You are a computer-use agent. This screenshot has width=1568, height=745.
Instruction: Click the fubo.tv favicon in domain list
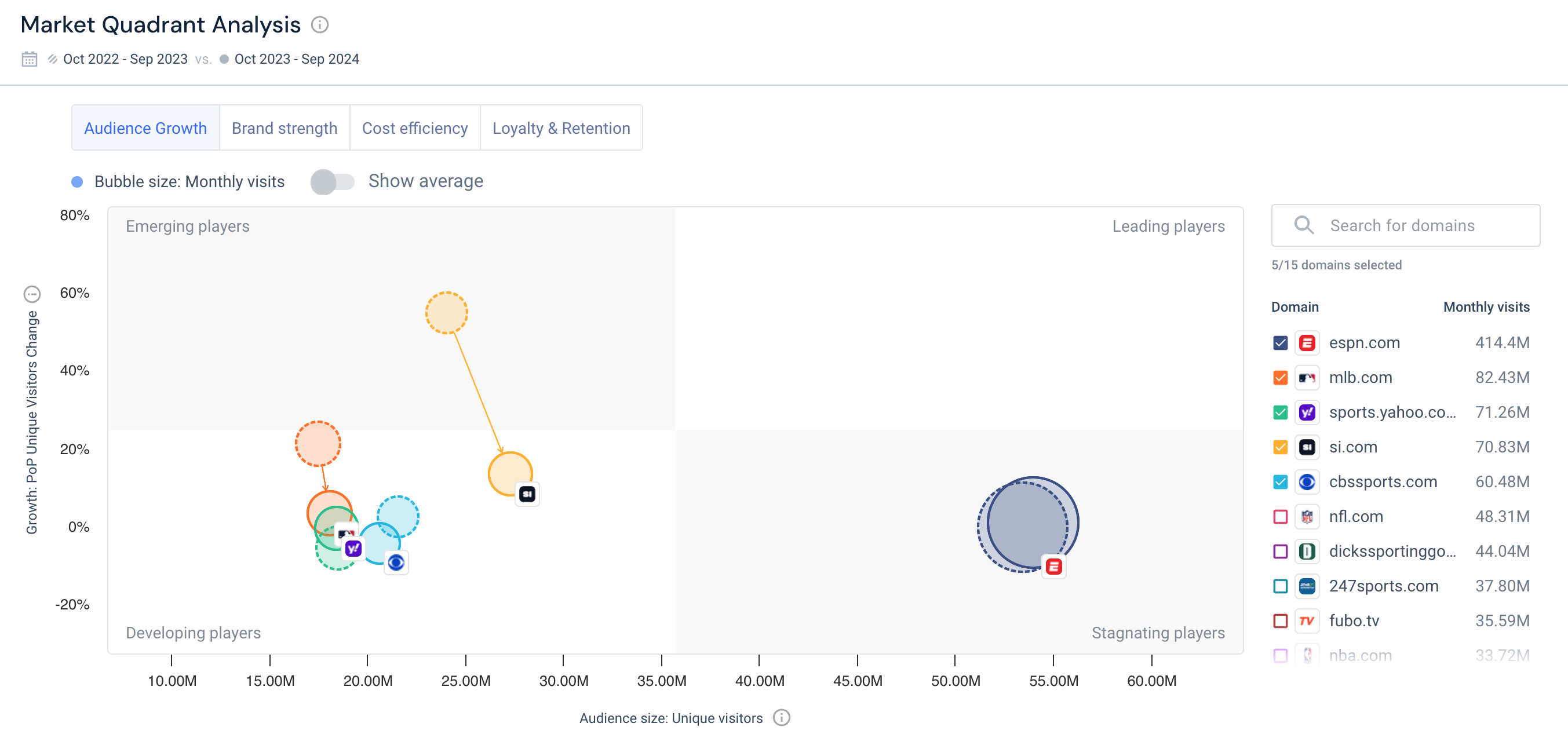pyautogui.click(x=1306, y=620)
